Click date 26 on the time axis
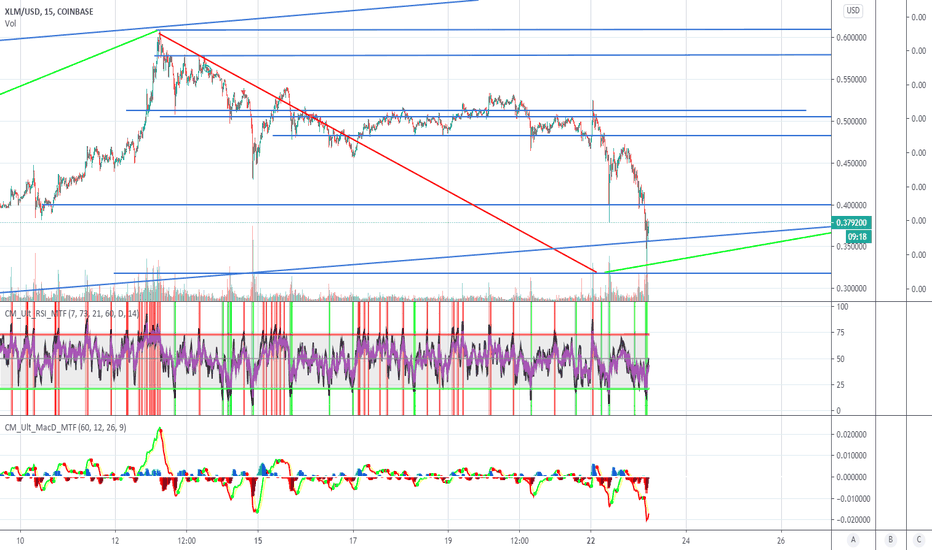 pyautogui.click(x=781, y=540)
